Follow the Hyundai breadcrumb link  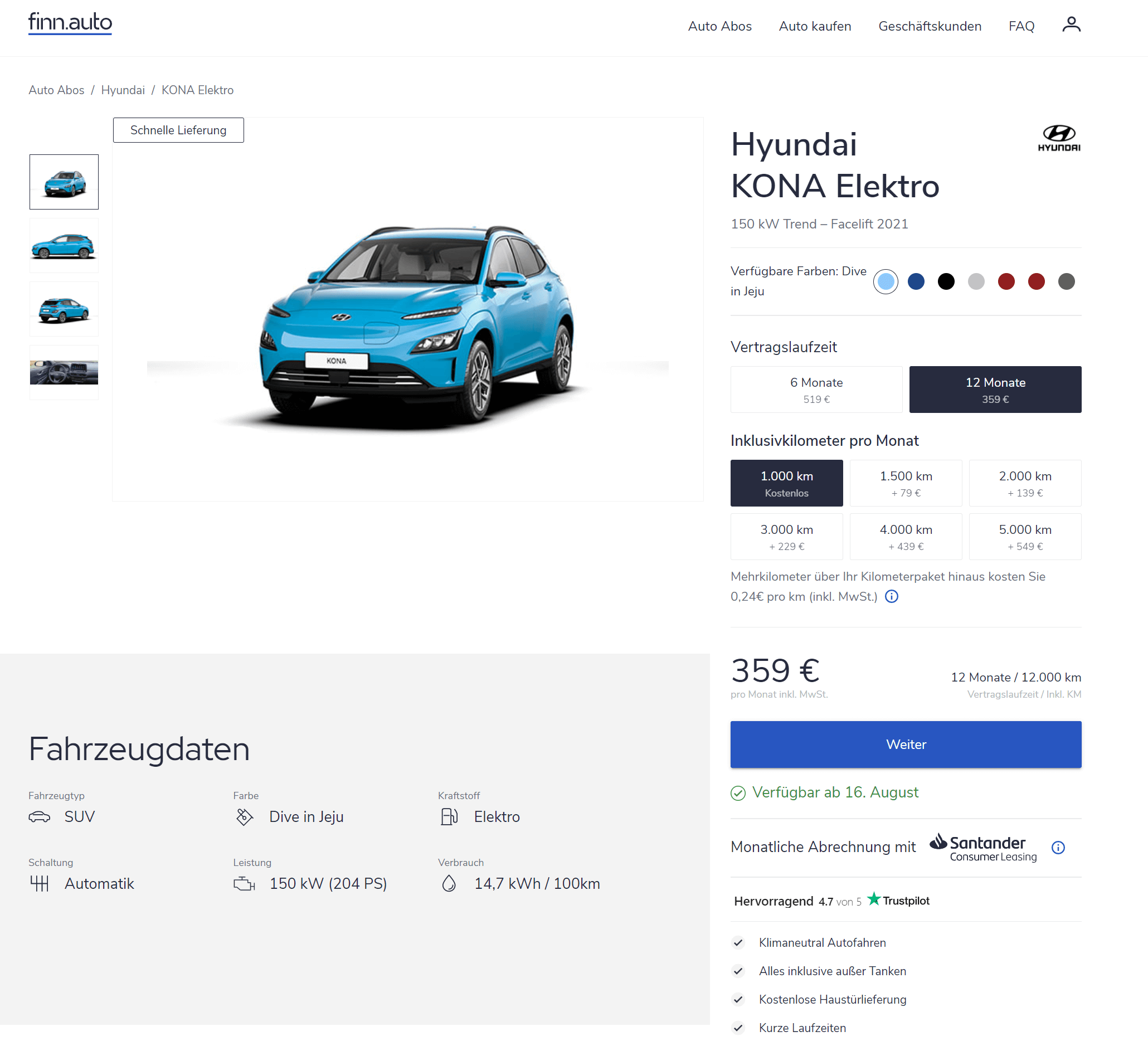(x=123, y=90)
